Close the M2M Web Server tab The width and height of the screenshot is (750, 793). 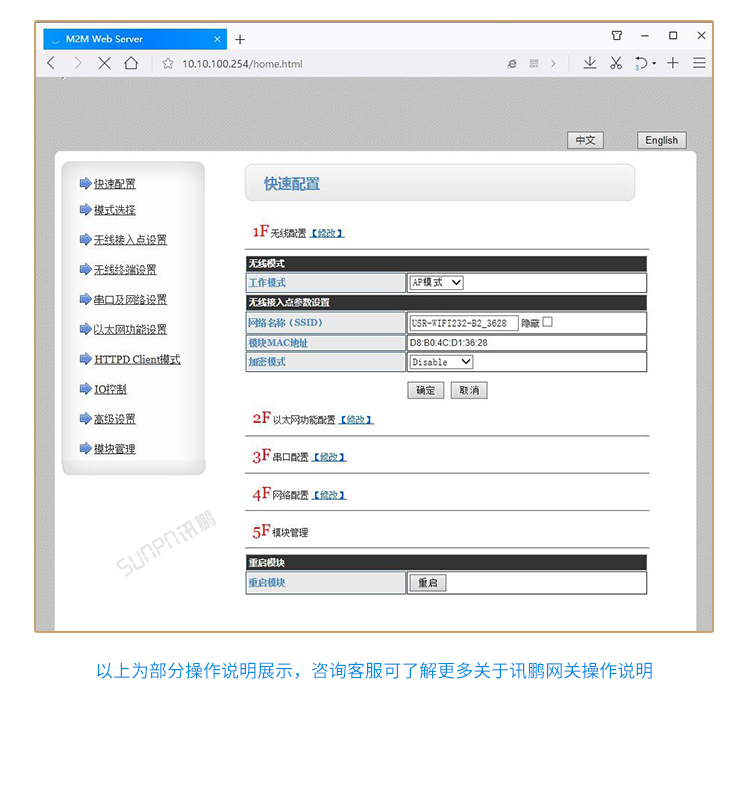pos(217,39)
